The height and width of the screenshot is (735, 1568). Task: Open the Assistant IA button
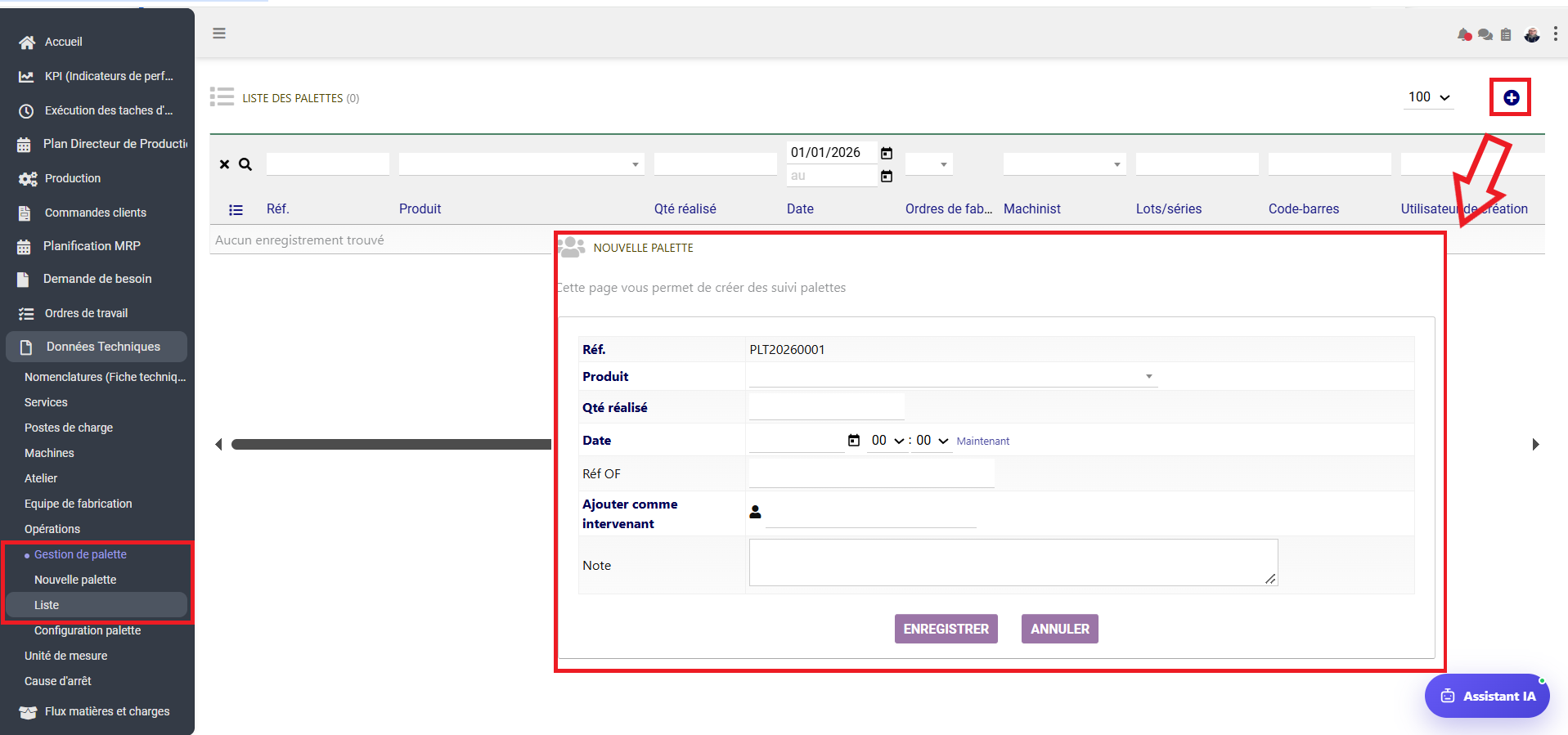1487,696
